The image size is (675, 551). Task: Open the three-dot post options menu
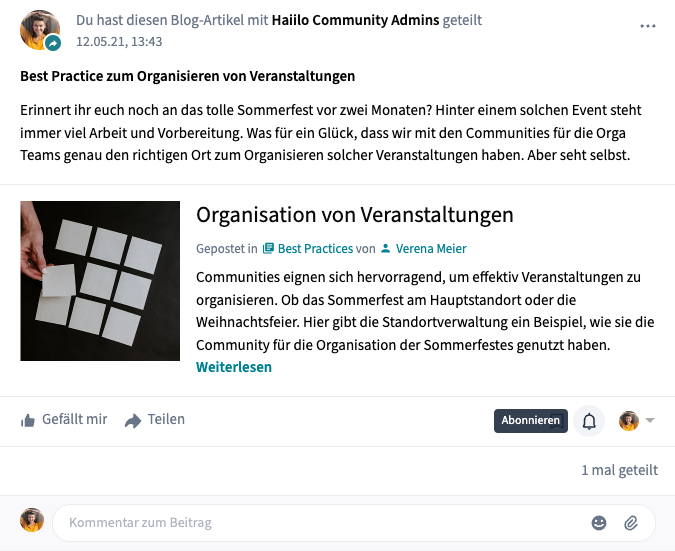click(647, 26)
